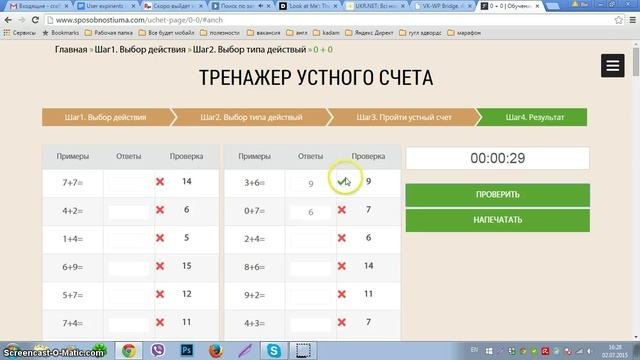Open the Яндекс Директ bookmark folder
The width and height of the screenshot is (640, 360).
coord(369,33)
